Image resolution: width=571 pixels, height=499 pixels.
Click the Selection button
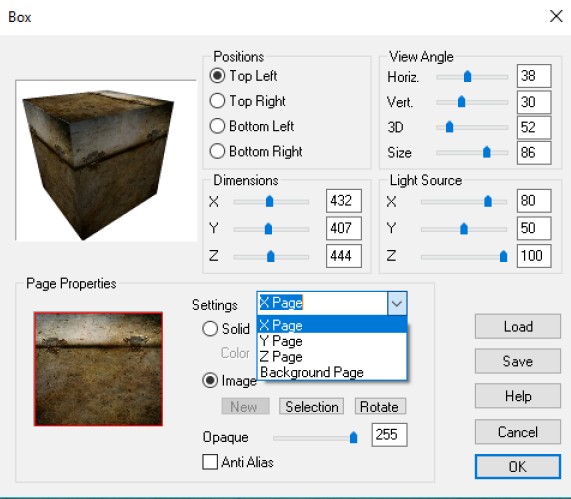pos(311,406)
